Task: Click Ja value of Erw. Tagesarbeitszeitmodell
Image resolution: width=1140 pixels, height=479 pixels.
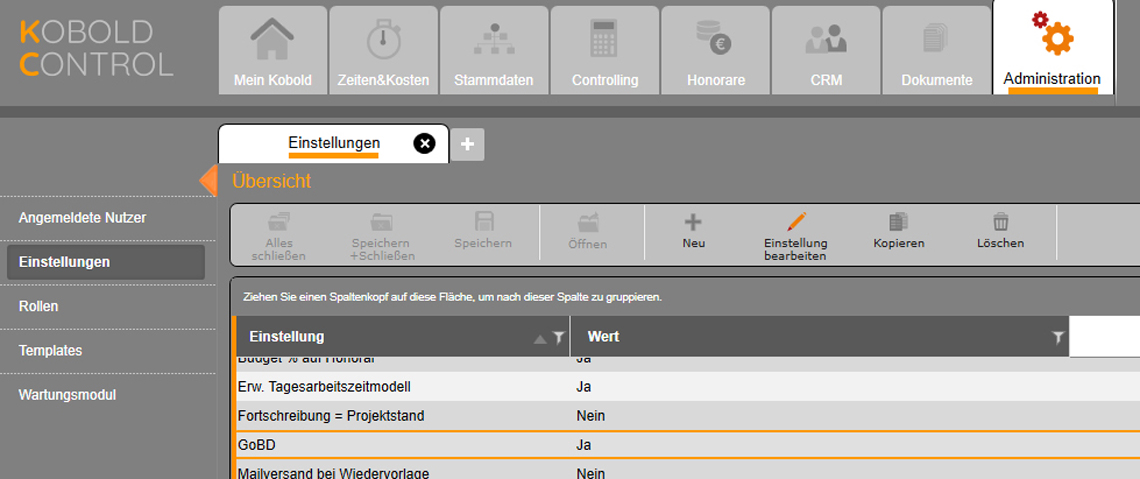Action: (583, 387)
